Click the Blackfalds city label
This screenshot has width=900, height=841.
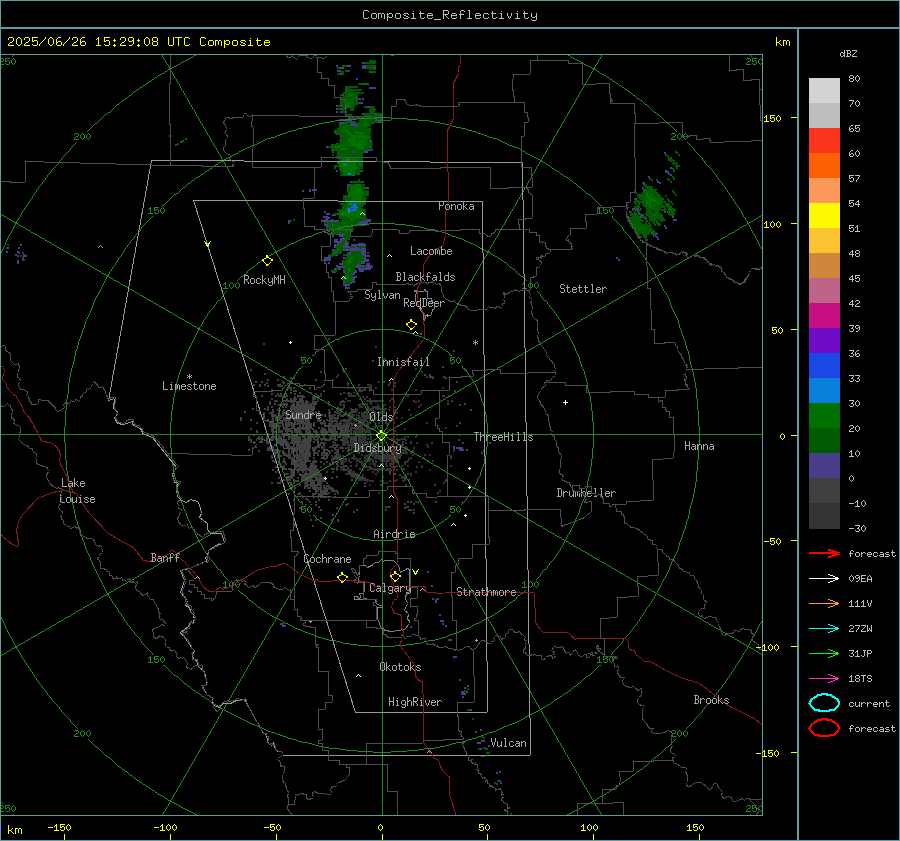tap(425, 277)
